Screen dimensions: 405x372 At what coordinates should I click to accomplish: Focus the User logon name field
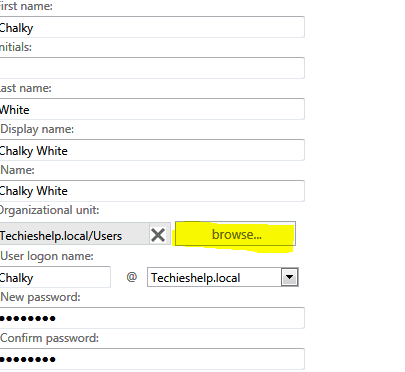click(55, 277)
